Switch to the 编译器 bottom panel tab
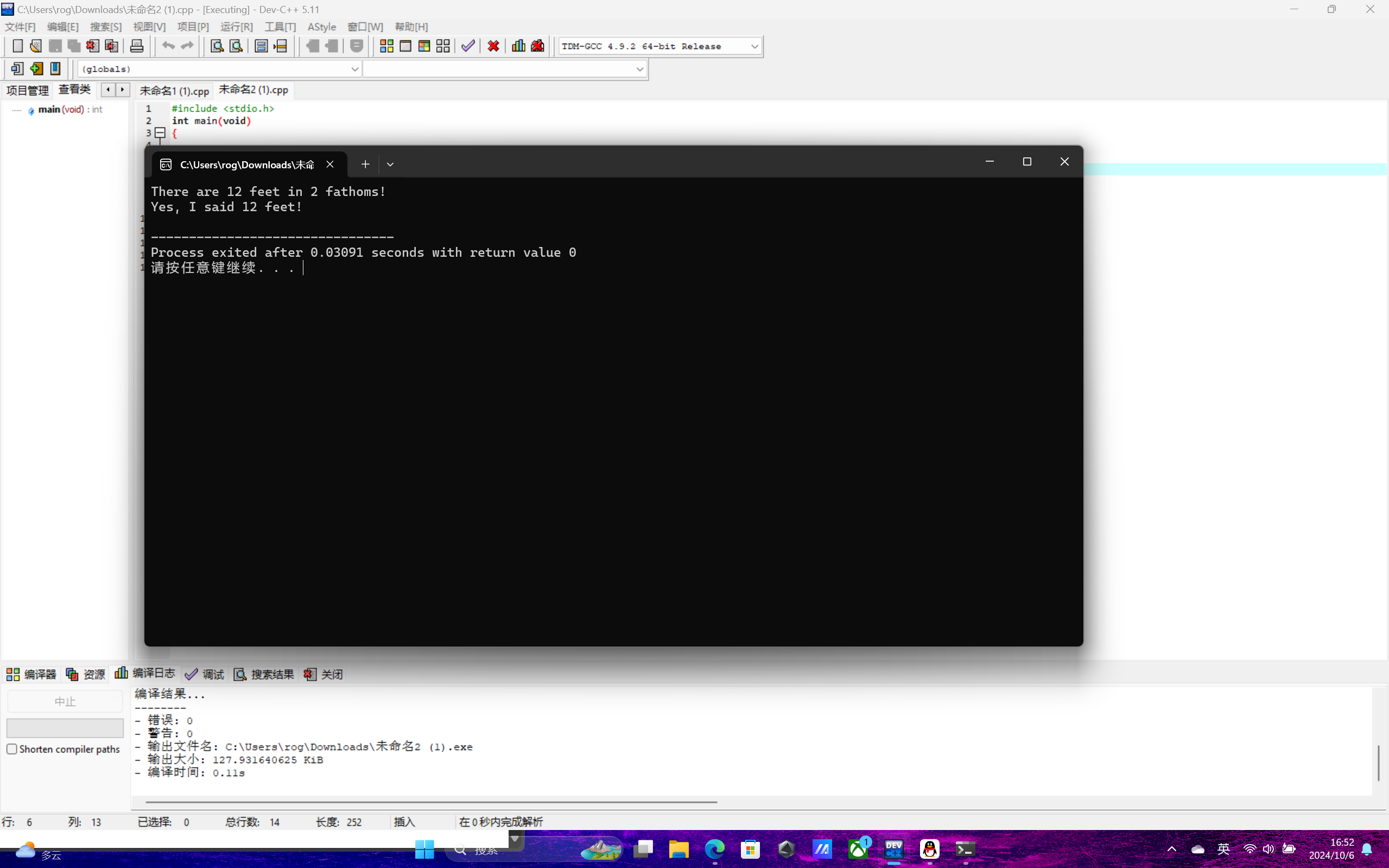The height and width of the screenshot is (868, 1389). (x=31, y=674)
